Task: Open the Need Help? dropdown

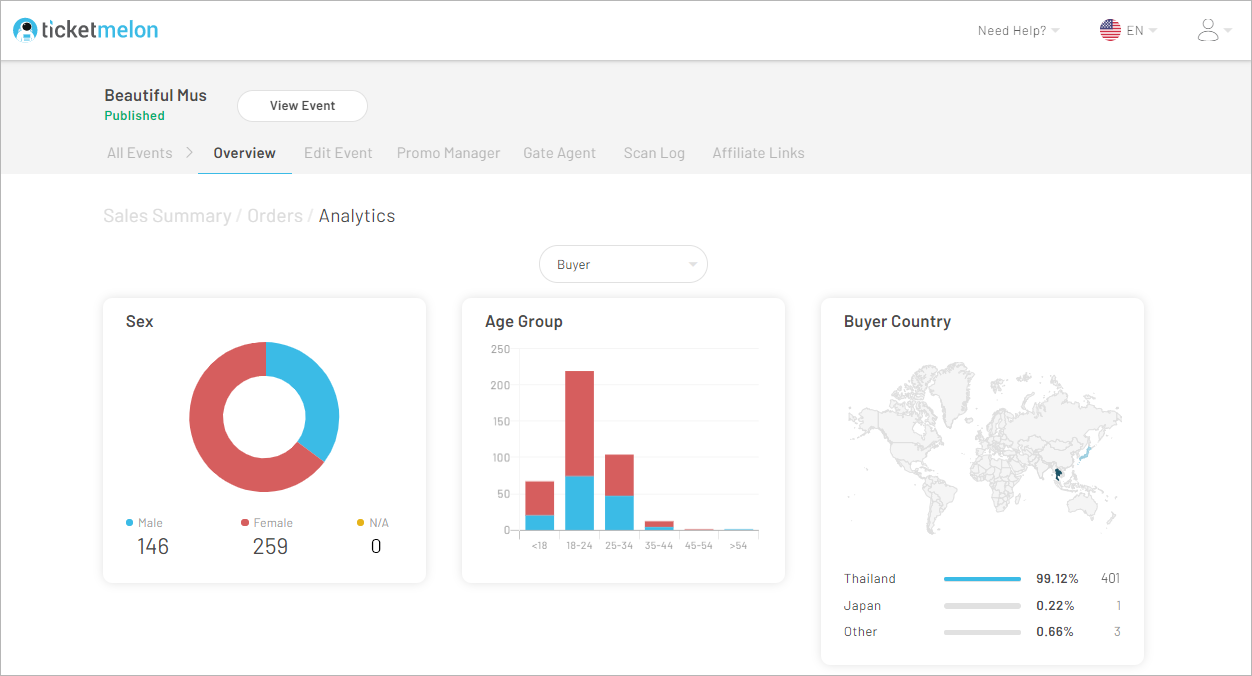Action: tap(1019, 31)
